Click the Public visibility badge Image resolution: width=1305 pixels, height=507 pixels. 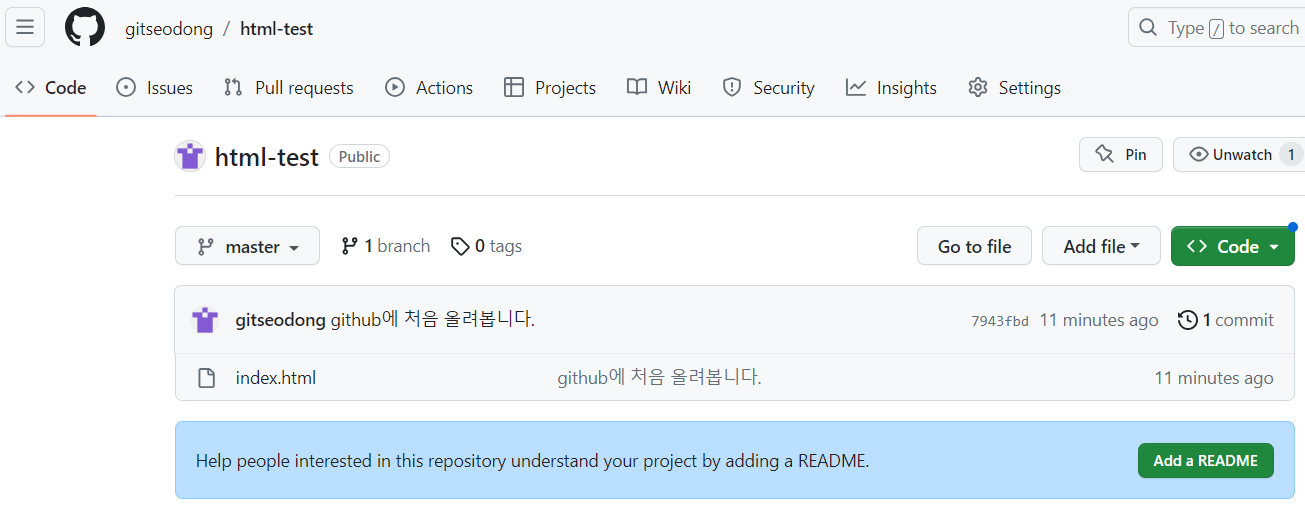click(359, 157)
